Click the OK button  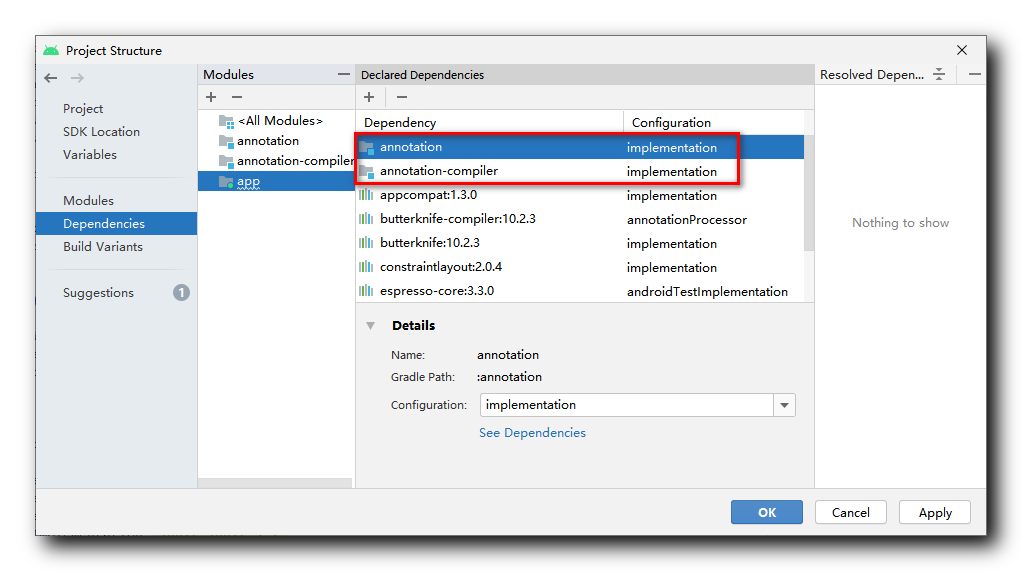766,512
